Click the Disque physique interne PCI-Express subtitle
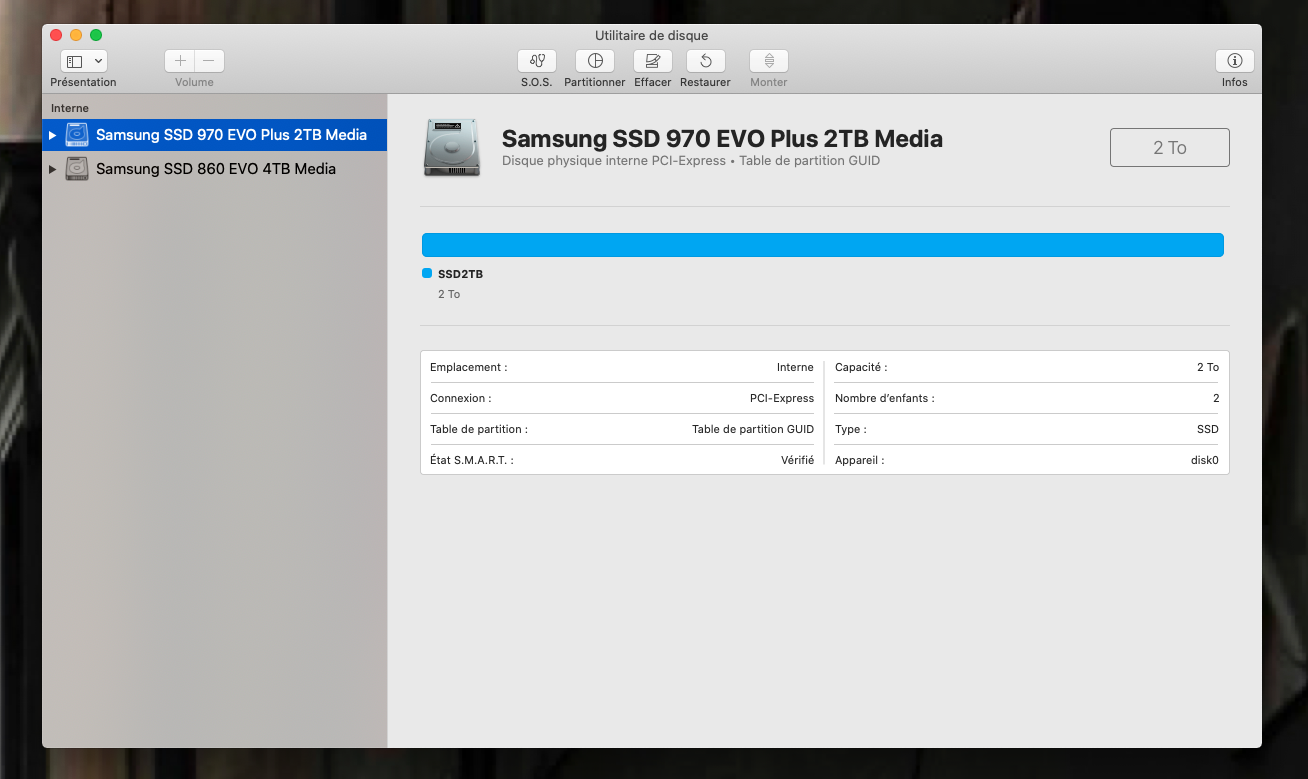 (x=691, y=161)
